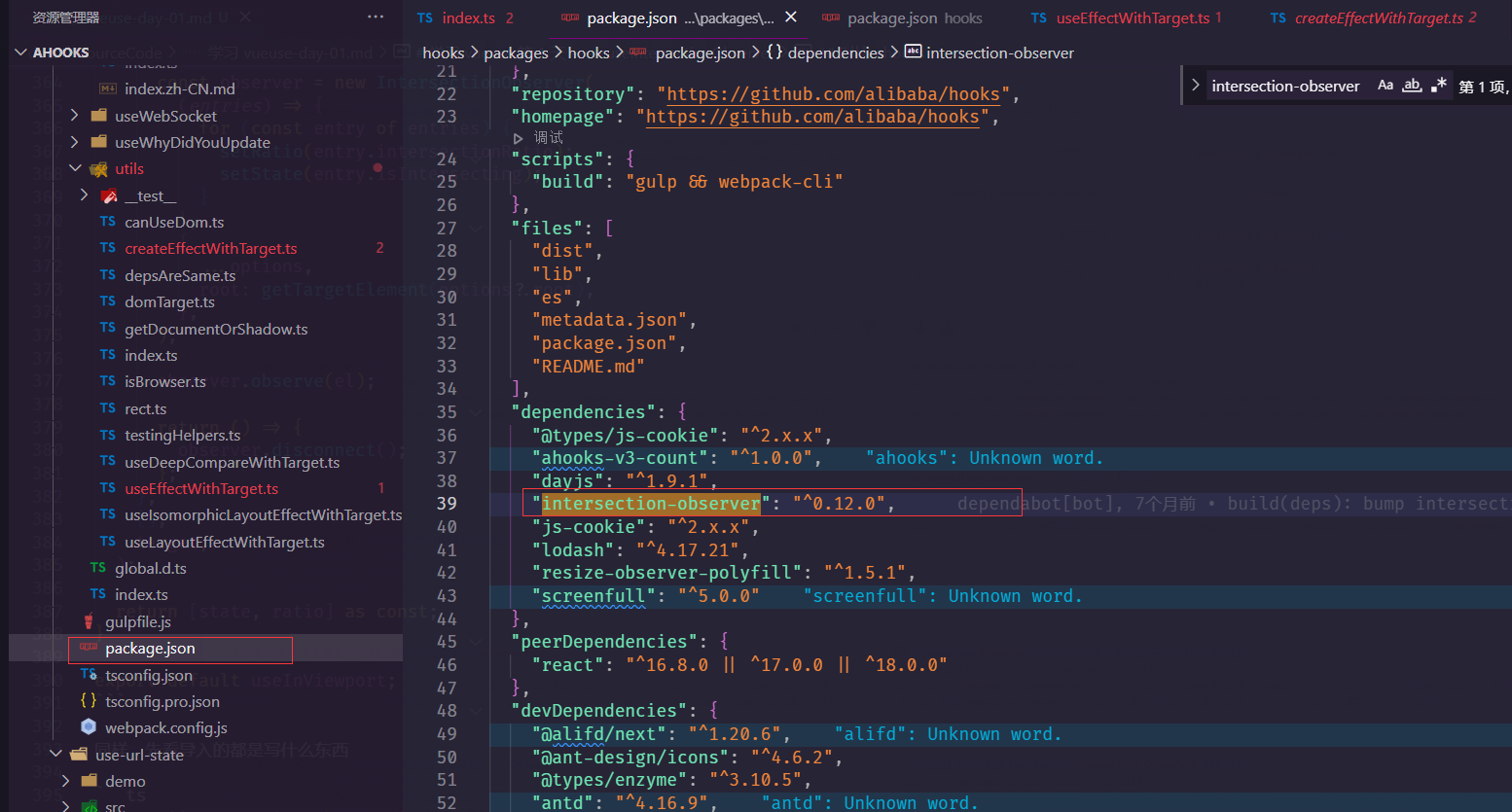
Task: Switch to package.json hooks tab
Action: (x=902, y=18)
